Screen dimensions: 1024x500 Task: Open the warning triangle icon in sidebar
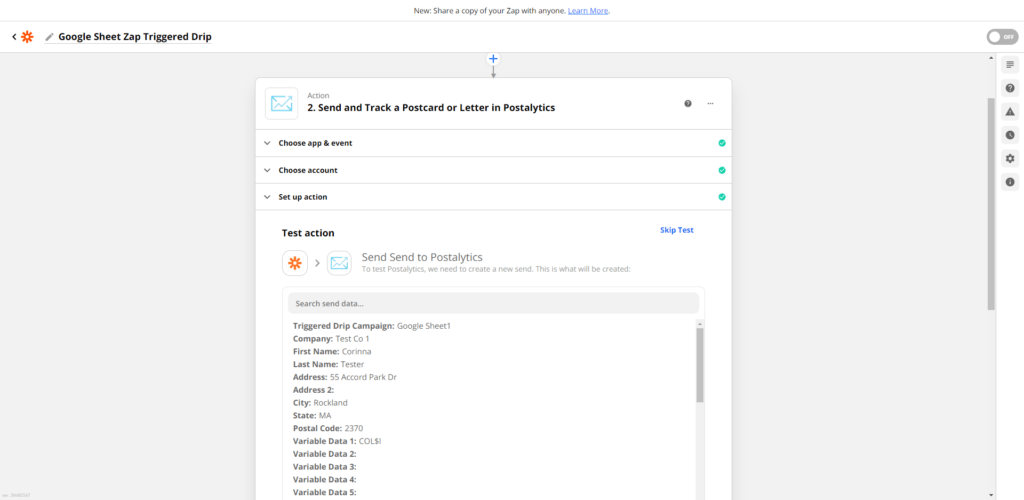1010,112
